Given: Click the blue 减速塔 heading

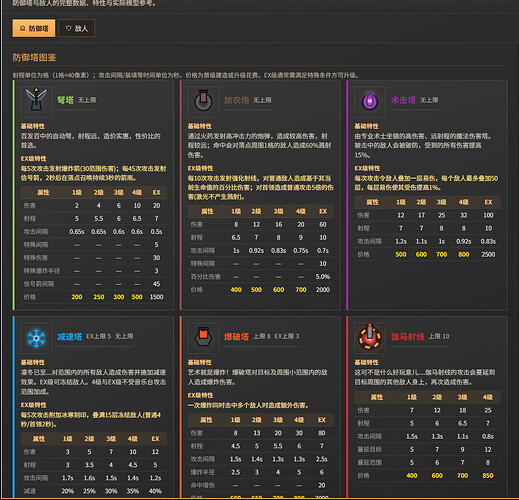Looking at the screenshot, I should (69, 337).
